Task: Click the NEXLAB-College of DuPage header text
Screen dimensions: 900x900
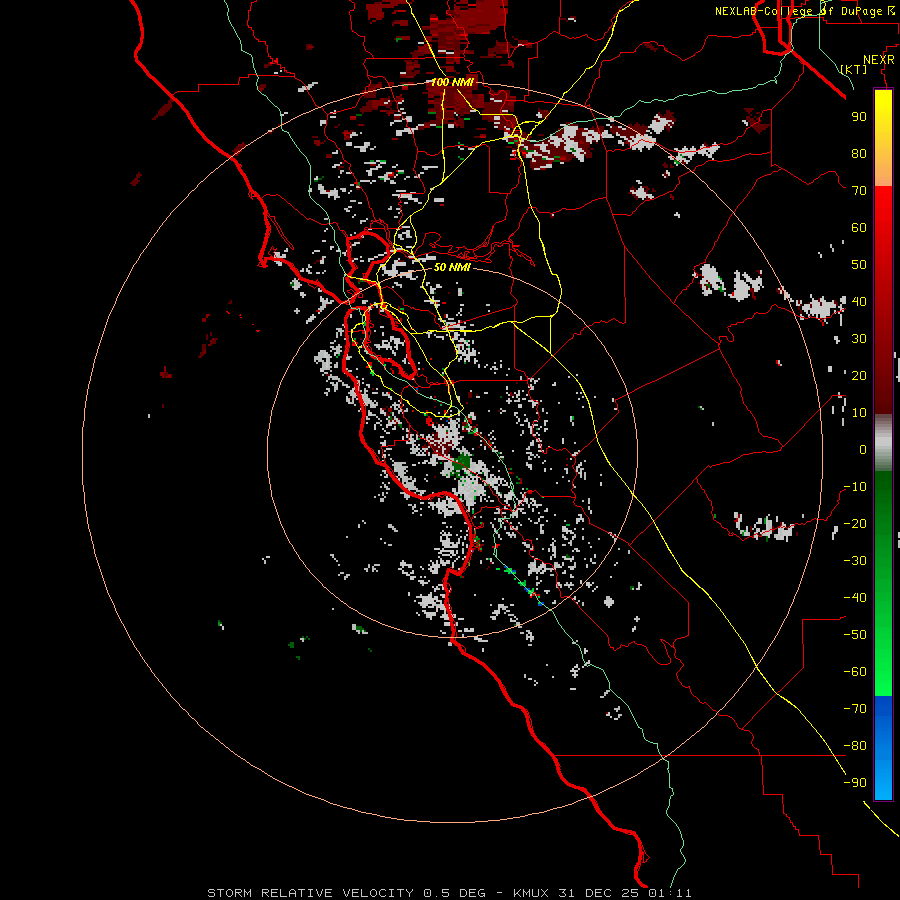Action: 805,11
